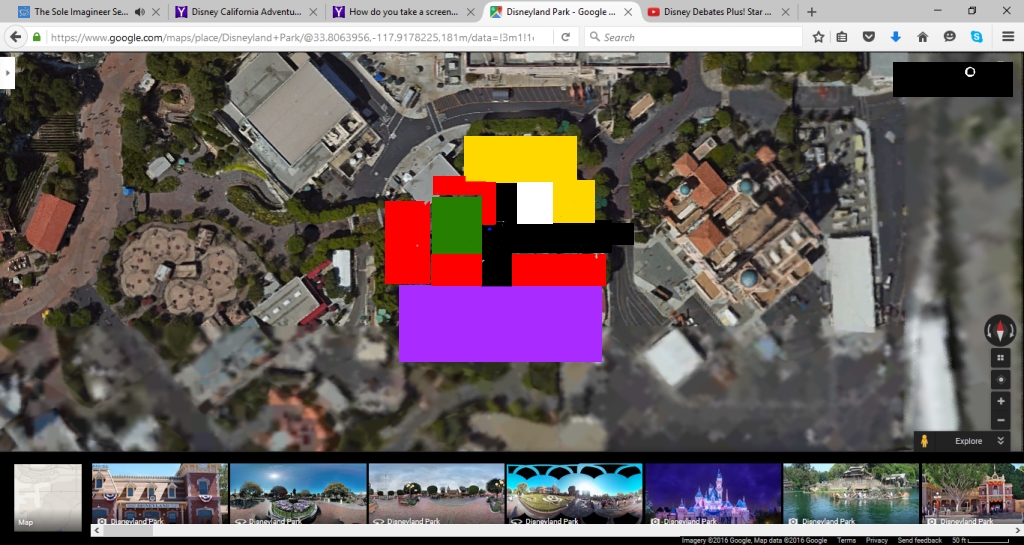Reset map north using compass needle
The image size is (1024, 545).
(x=1000, y=330)
